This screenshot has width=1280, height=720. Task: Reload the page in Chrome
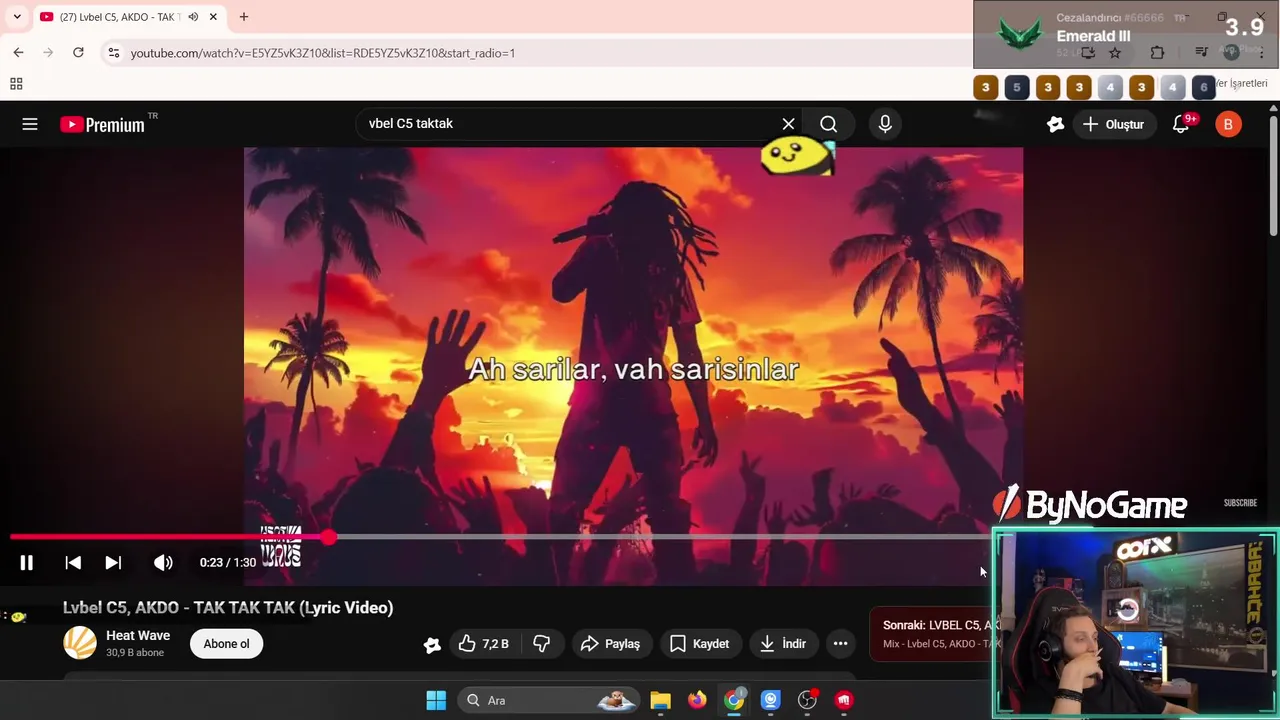tap(78, 52)
